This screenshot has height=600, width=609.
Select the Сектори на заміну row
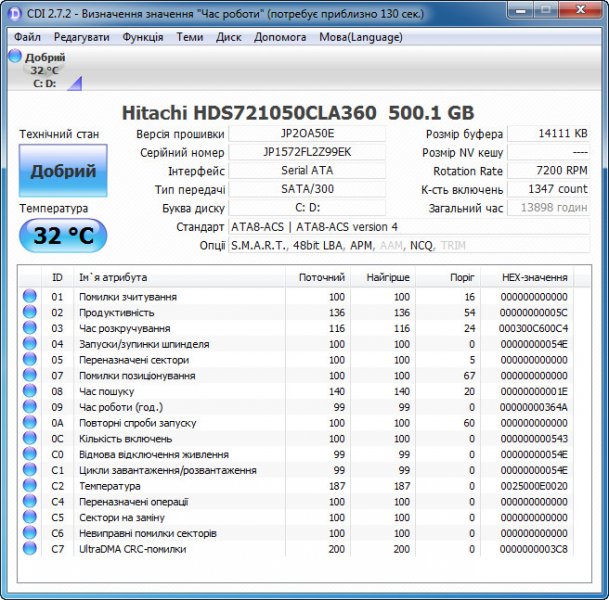point(295,517)
